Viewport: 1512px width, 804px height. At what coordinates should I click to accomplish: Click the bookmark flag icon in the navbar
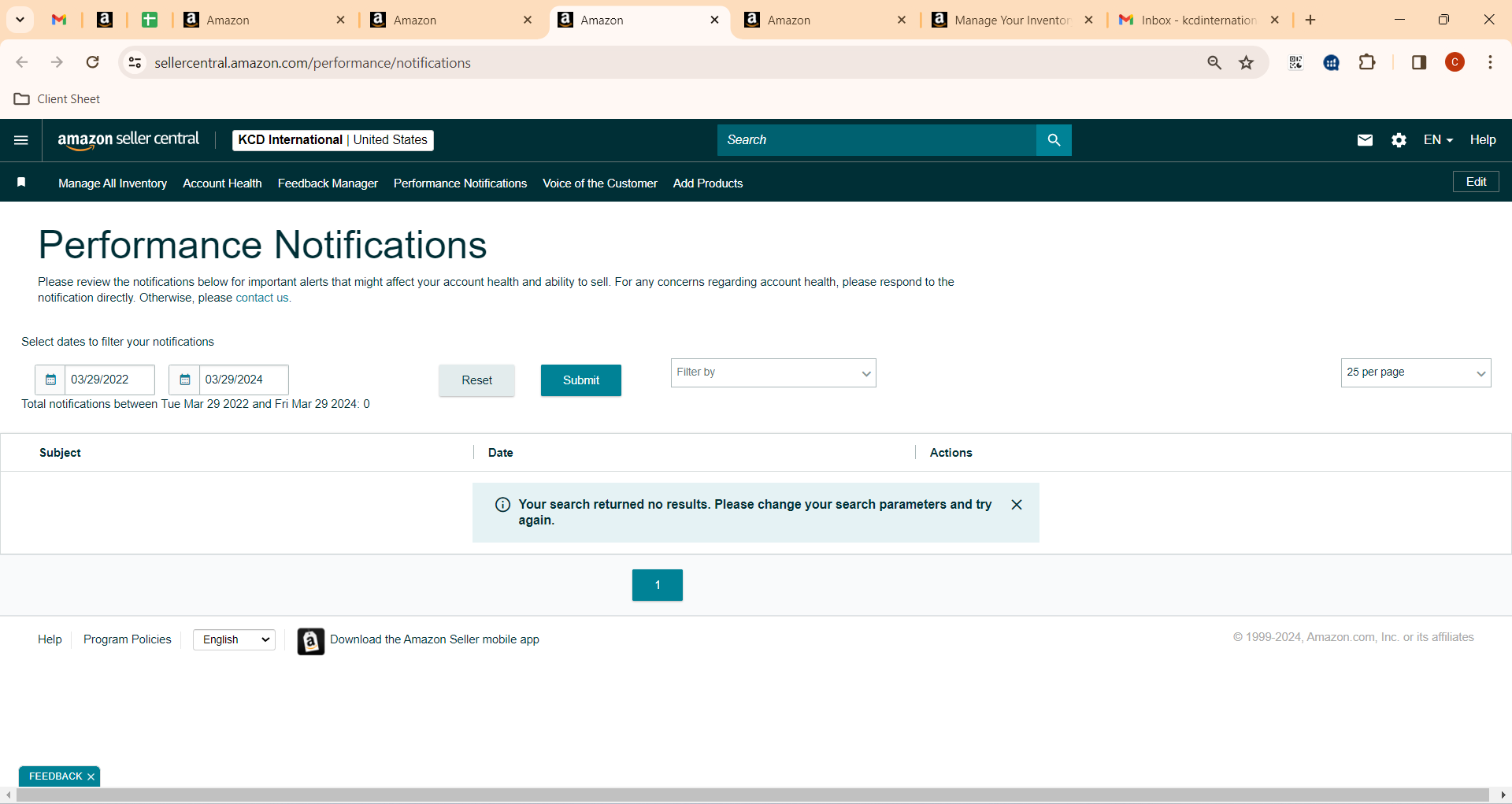tap(21, 183)
